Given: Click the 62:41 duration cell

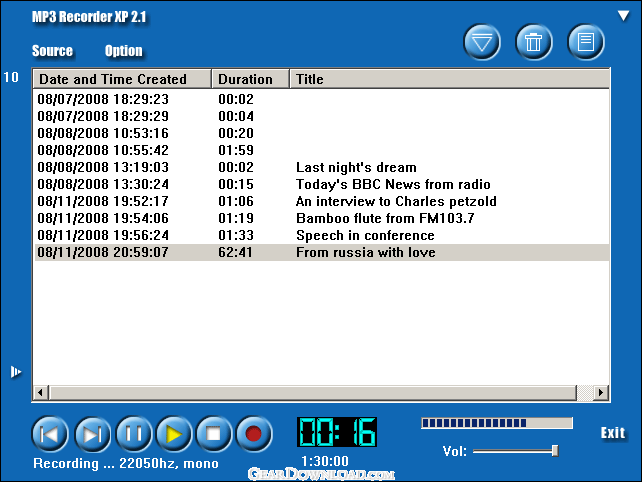Looking at the screenshot, I should click(235, 252).
